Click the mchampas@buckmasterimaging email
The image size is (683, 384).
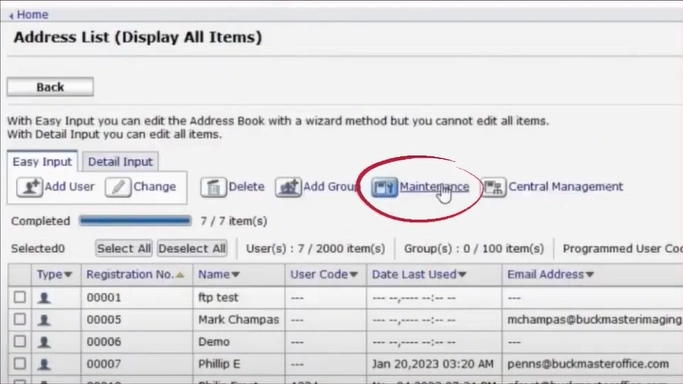[595, 320]
